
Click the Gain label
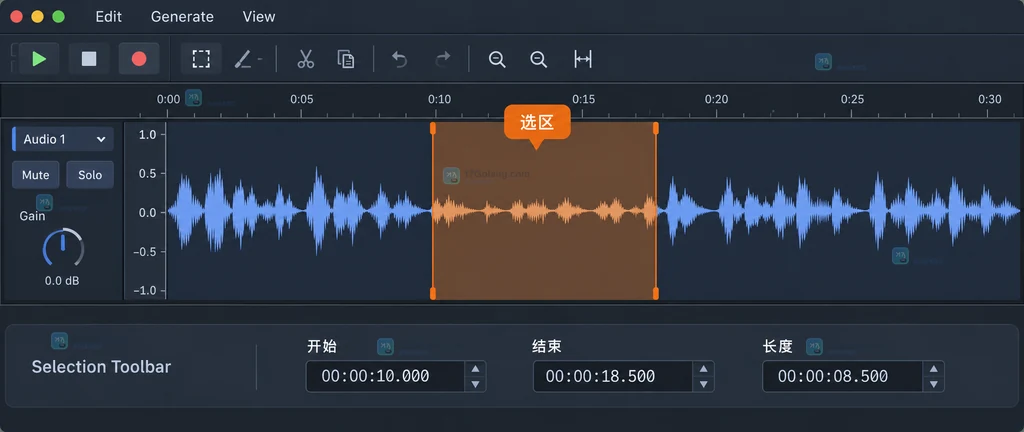pos(32,216)
